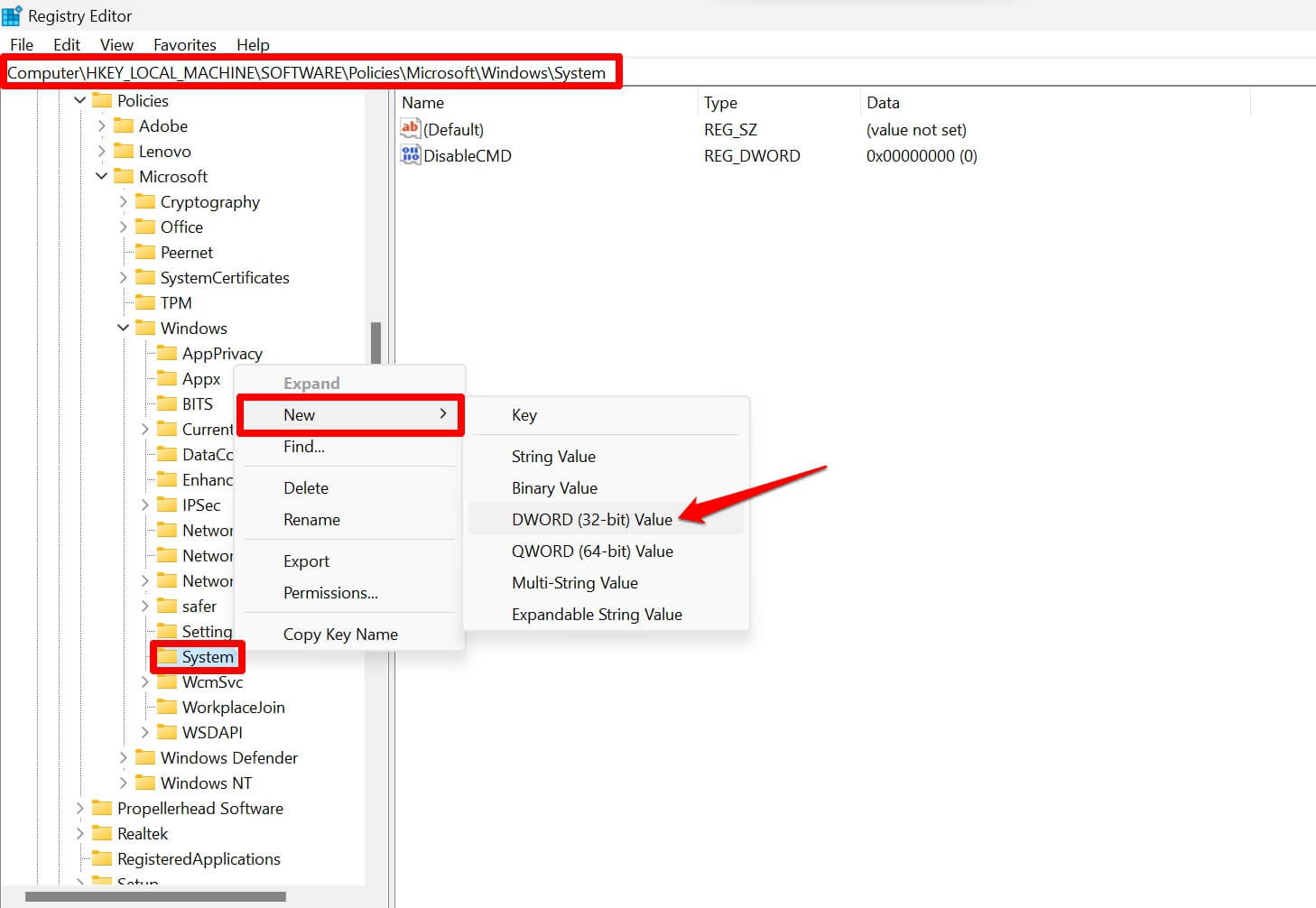The height and width of the screenshot is (908, 1316).
Task: Choose Multi-String Value option
Action: click(606, 582)
